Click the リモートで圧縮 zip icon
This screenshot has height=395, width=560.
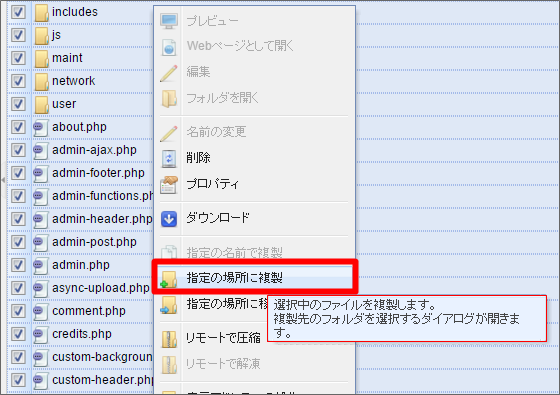(x=169, y=339)
